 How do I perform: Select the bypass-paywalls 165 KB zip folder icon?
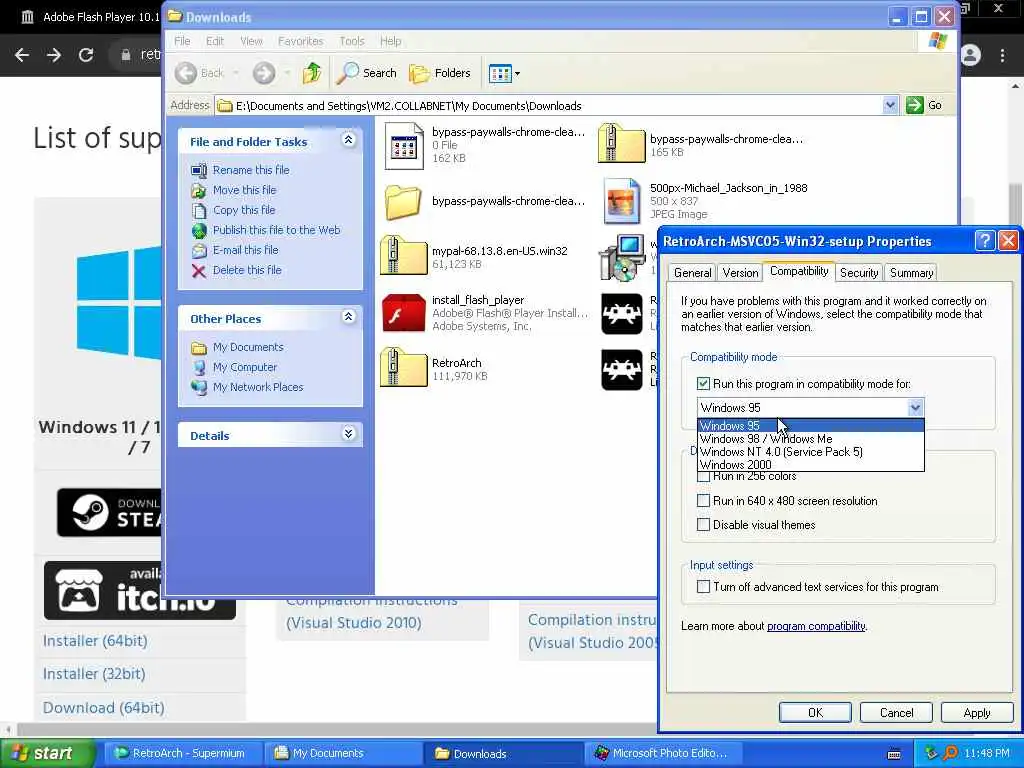[621, 143]
